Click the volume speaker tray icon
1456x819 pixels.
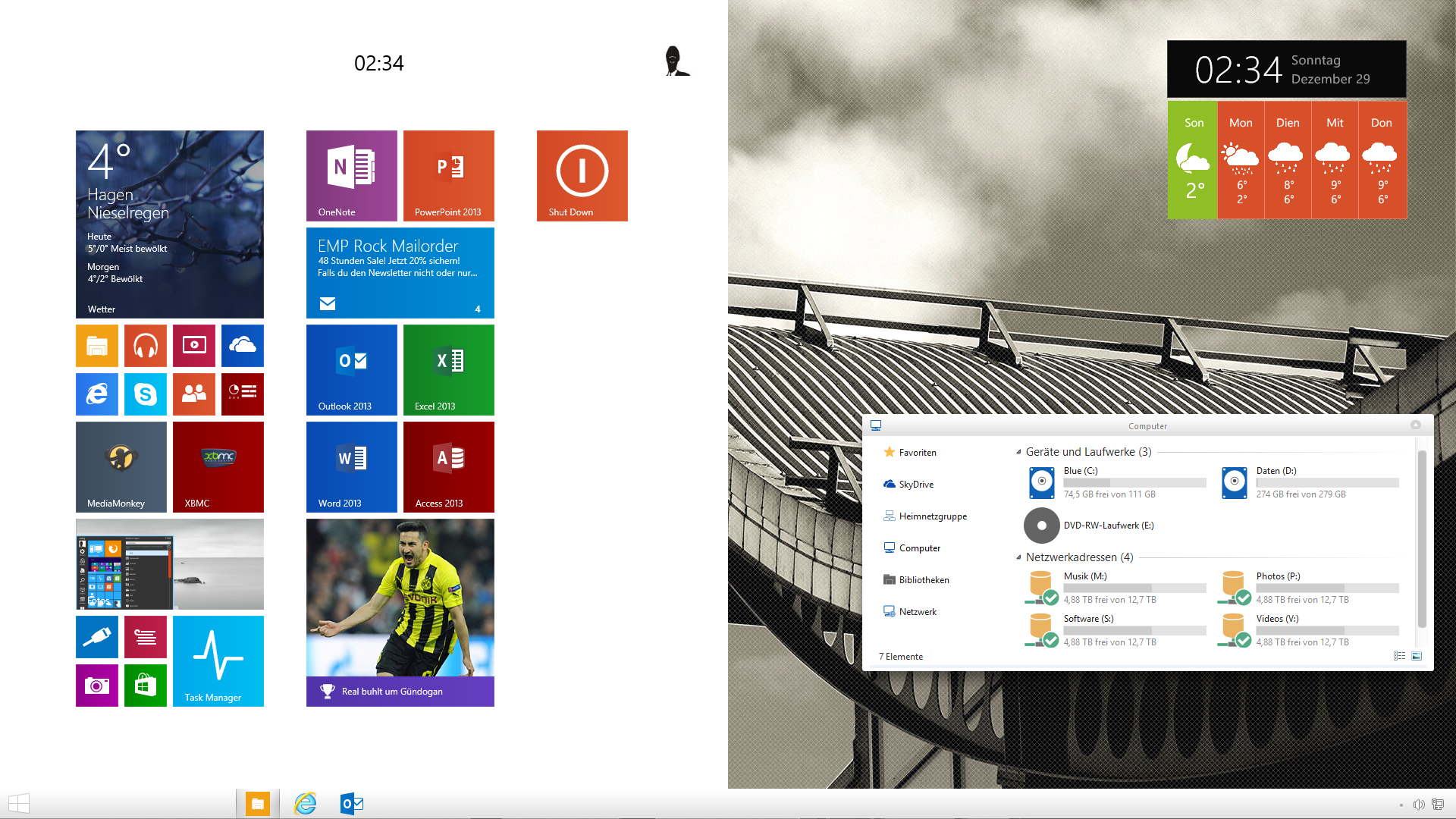tap(1418, 805)
